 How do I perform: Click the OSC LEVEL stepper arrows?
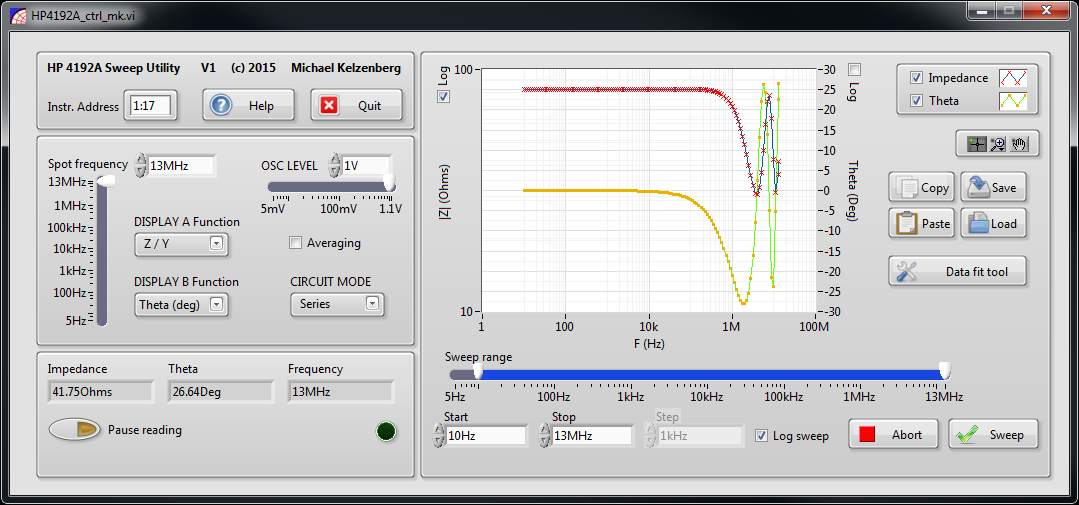point(334,165)
